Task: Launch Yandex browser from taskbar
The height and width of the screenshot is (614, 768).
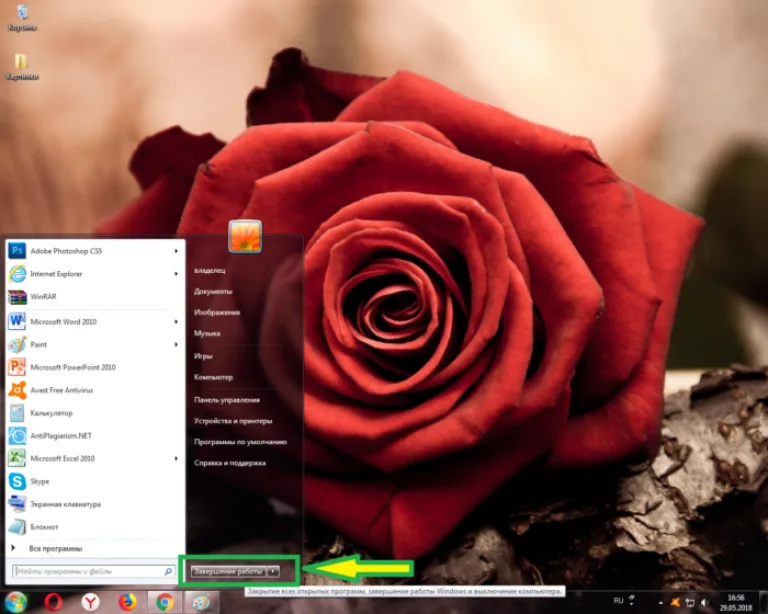Action: 91,602
